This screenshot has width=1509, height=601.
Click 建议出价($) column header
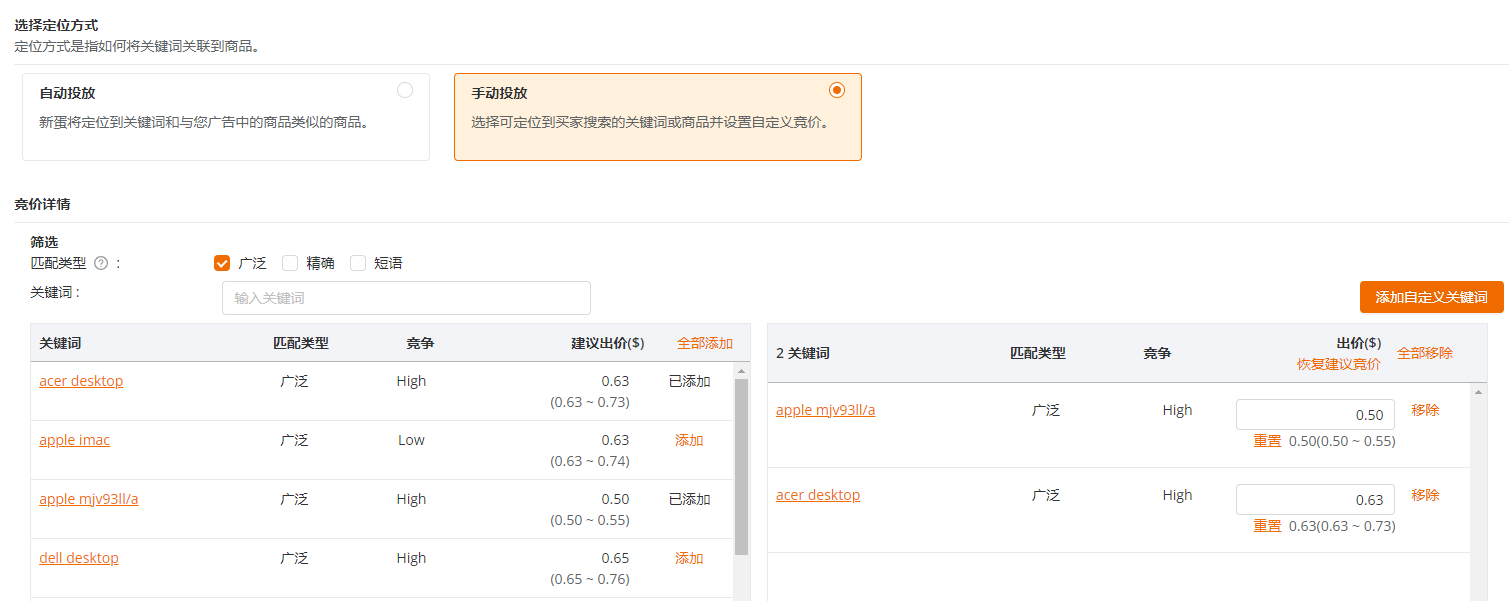pos(608,343)
